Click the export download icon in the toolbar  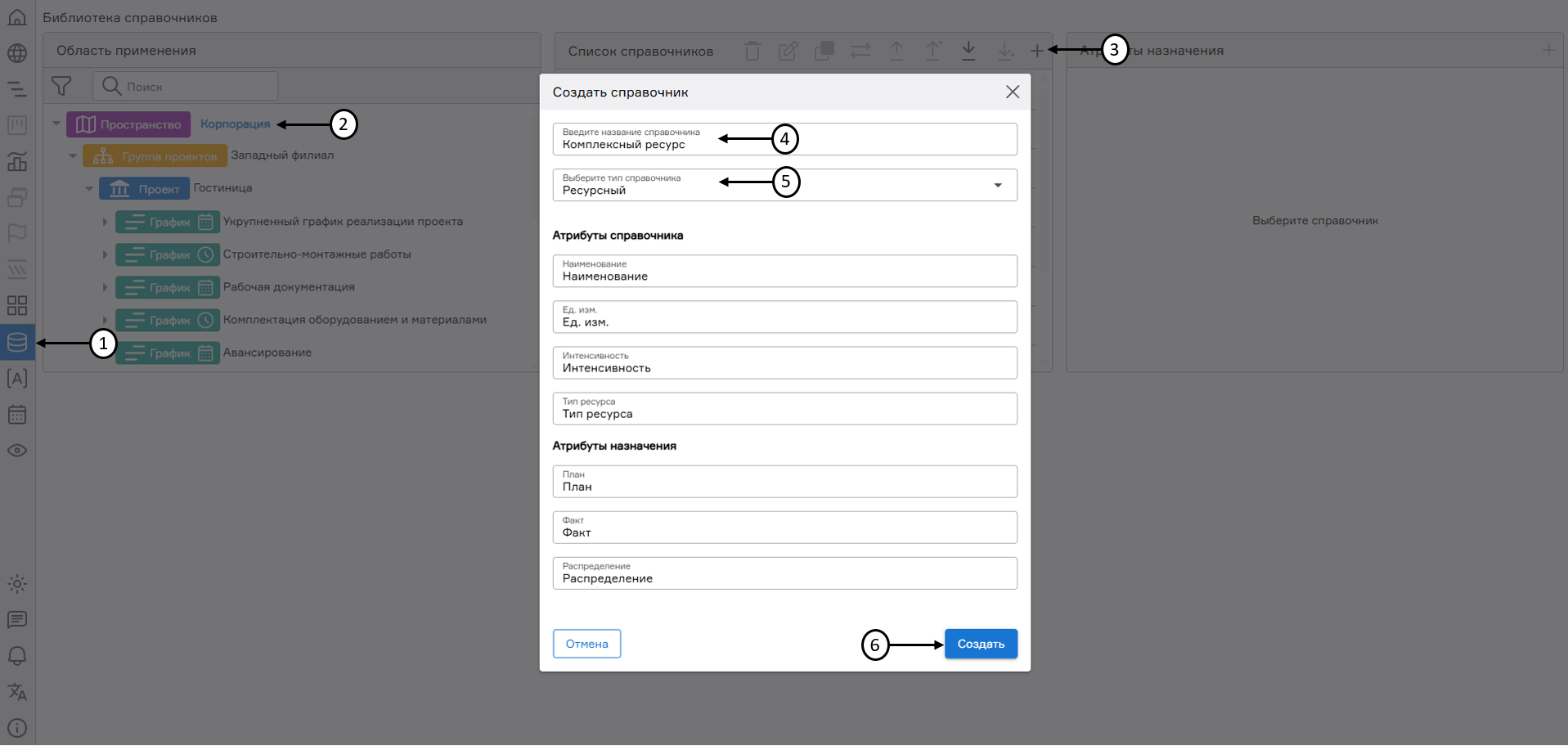[x=968, y=51]
